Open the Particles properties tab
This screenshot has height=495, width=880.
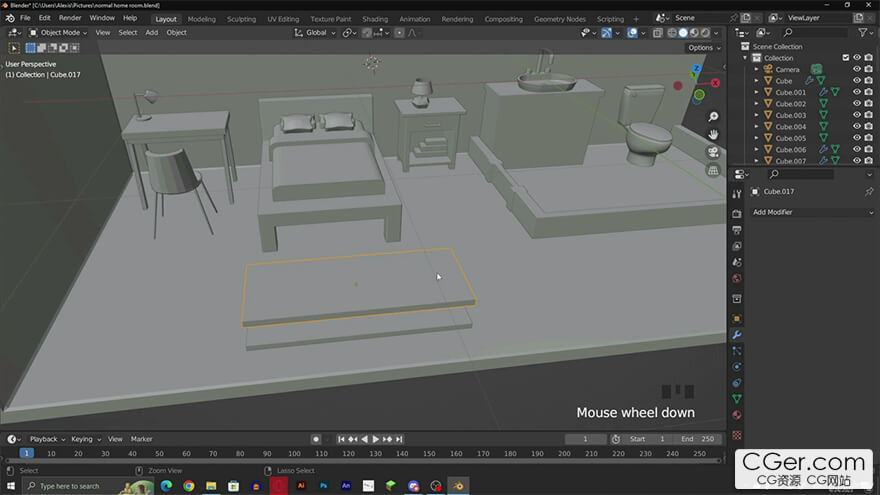737,351
